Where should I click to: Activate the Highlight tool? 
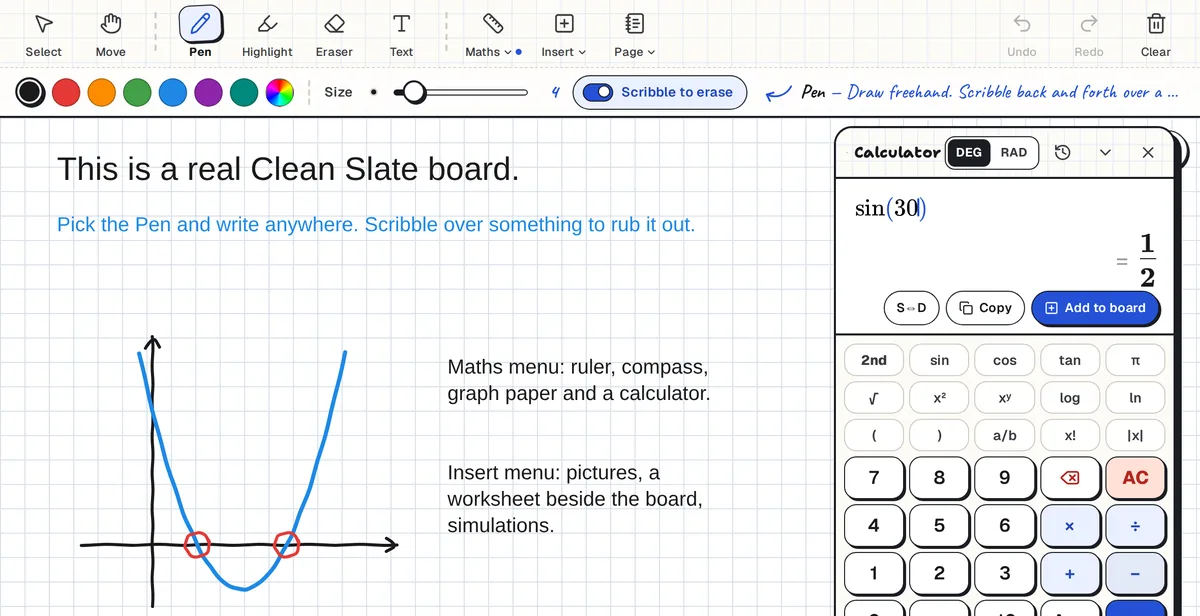(x=267, y=35)
